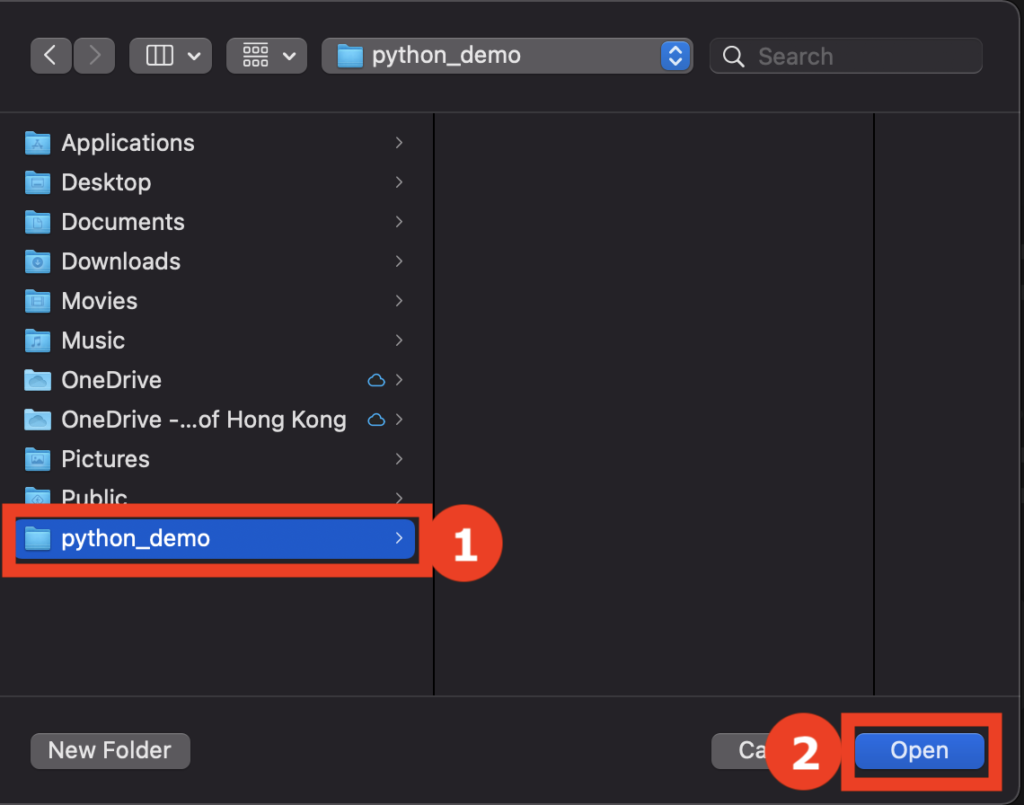Select the Desktop folder icon
Image resolution: width=1024 pixels, height=805 pixels.
[37, 182]
